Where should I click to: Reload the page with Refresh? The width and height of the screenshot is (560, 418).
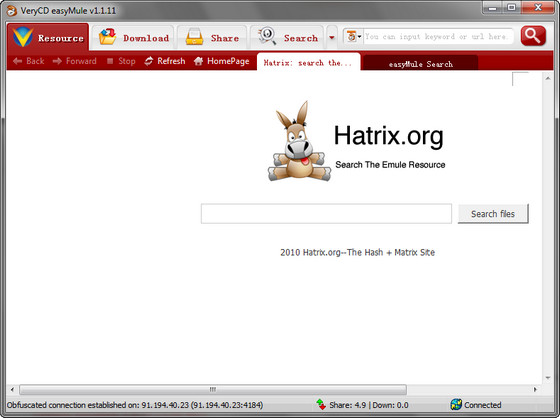(x=165, y=61)
